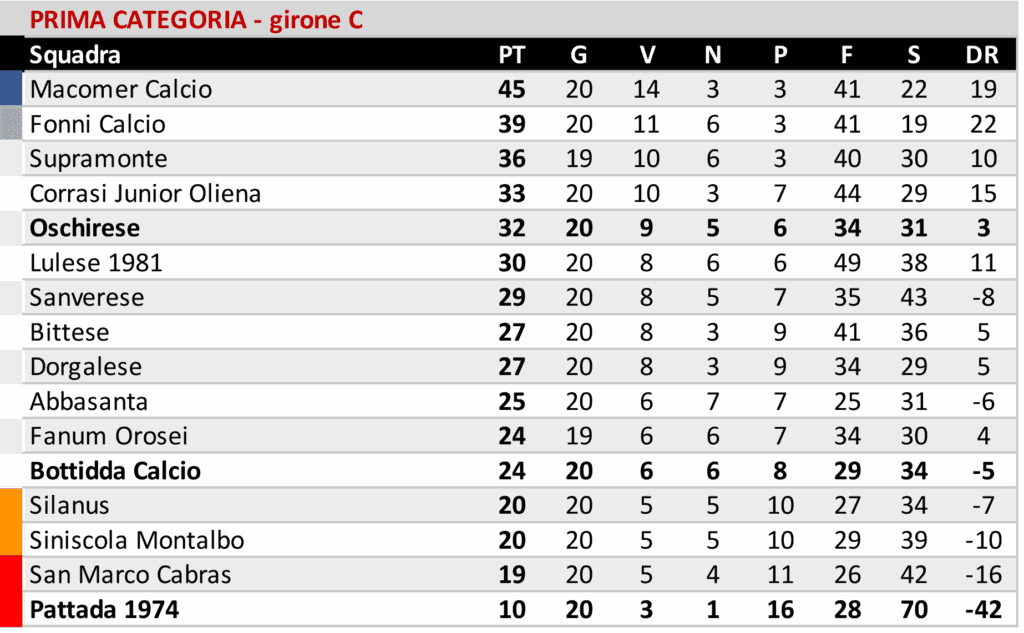Select Macomer Calcio's 45 points cell
The image size is (1024, 633).
point(511,90)
